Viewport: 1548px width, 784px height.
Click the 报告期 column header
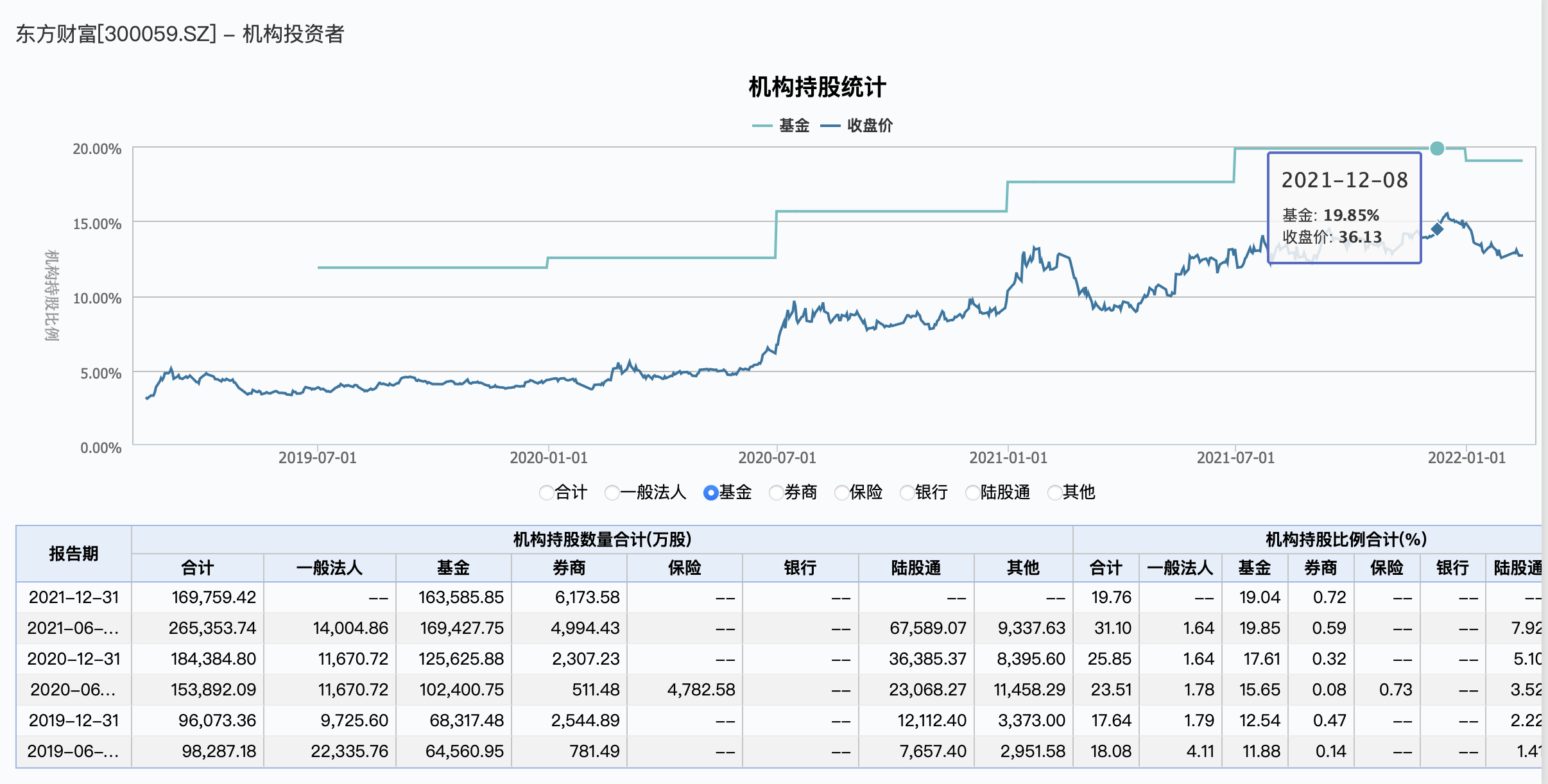[x=74, y=554]
